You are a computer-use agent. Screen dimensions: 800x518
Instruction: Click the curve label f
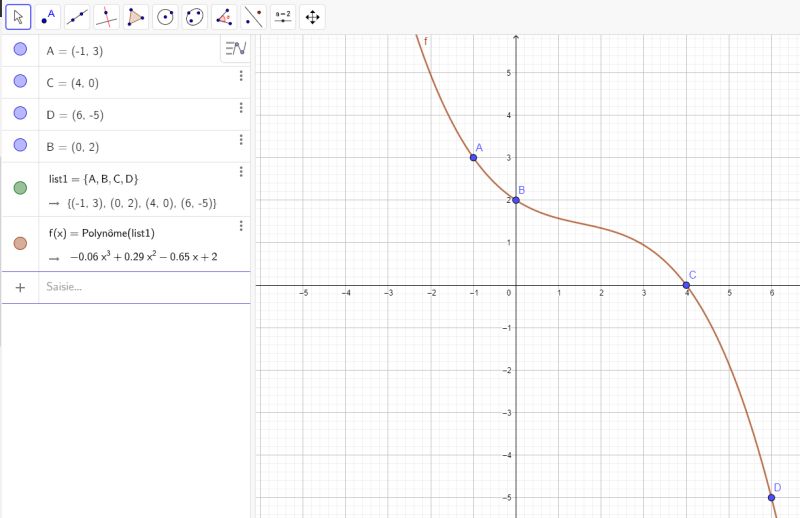coord(426,41)
